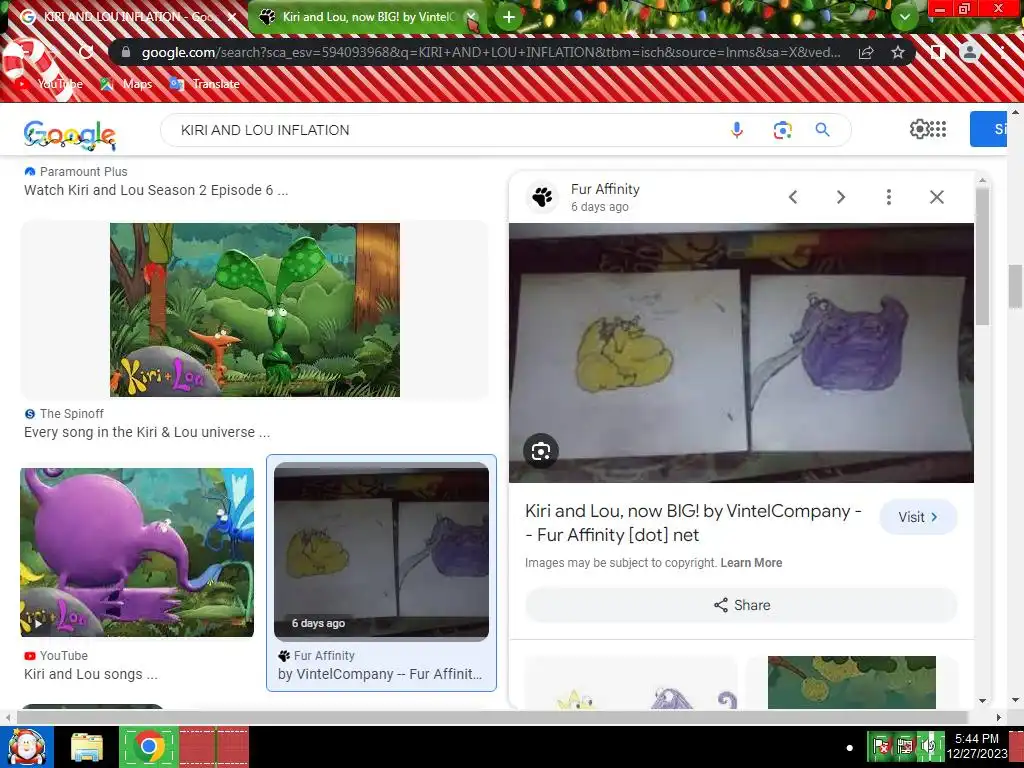Image resolution: width=1024 pixels, height=768 pixels.
Task: Open Chrome menu three dots
Action: pyautogui.click(x=1002, y=52)
